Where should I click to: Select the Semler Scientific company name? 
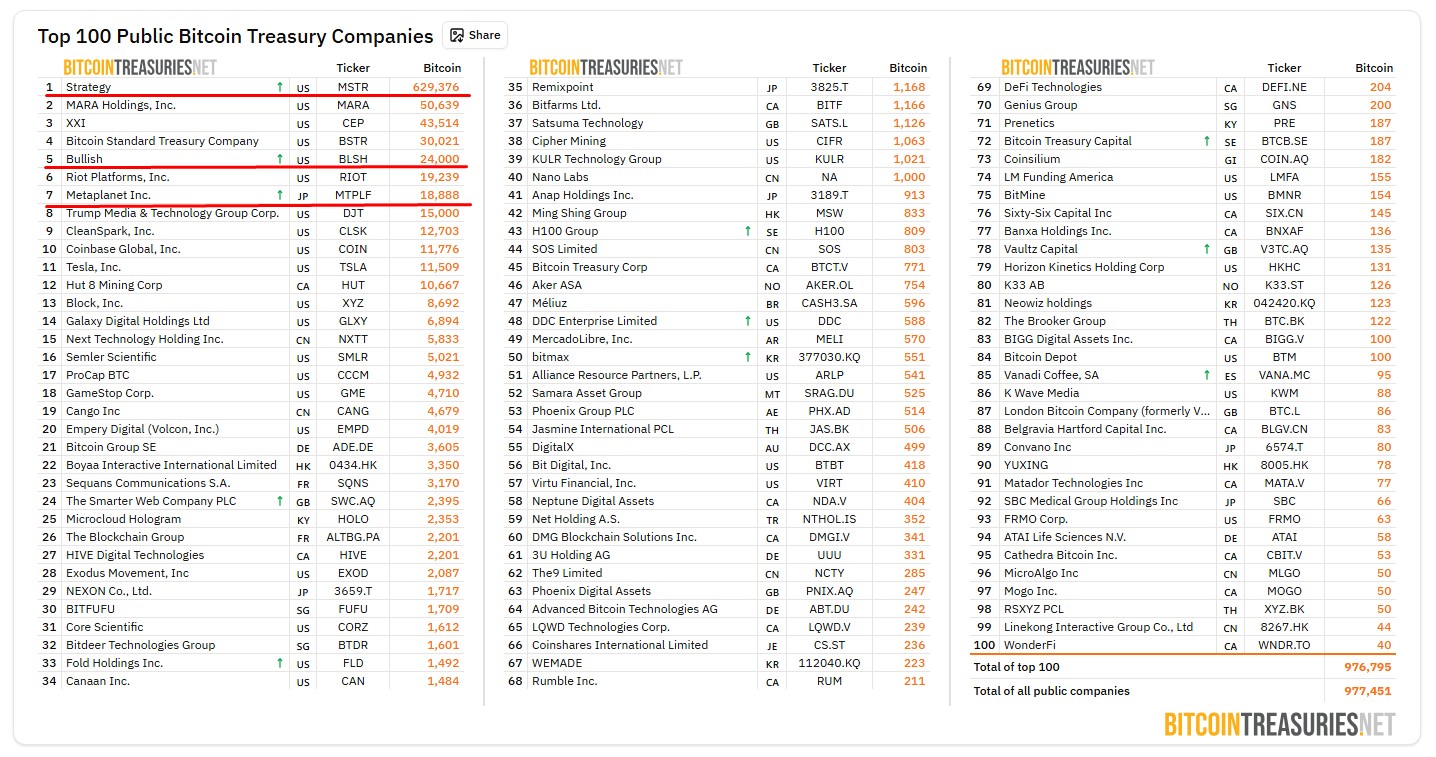(111, 357)
